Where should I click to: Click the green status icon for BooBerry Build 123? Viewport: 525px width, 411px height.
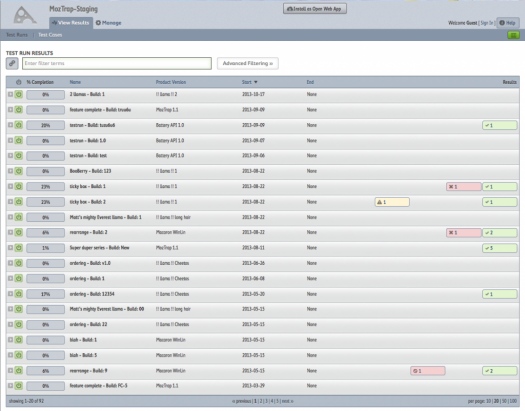pos(19,171)
